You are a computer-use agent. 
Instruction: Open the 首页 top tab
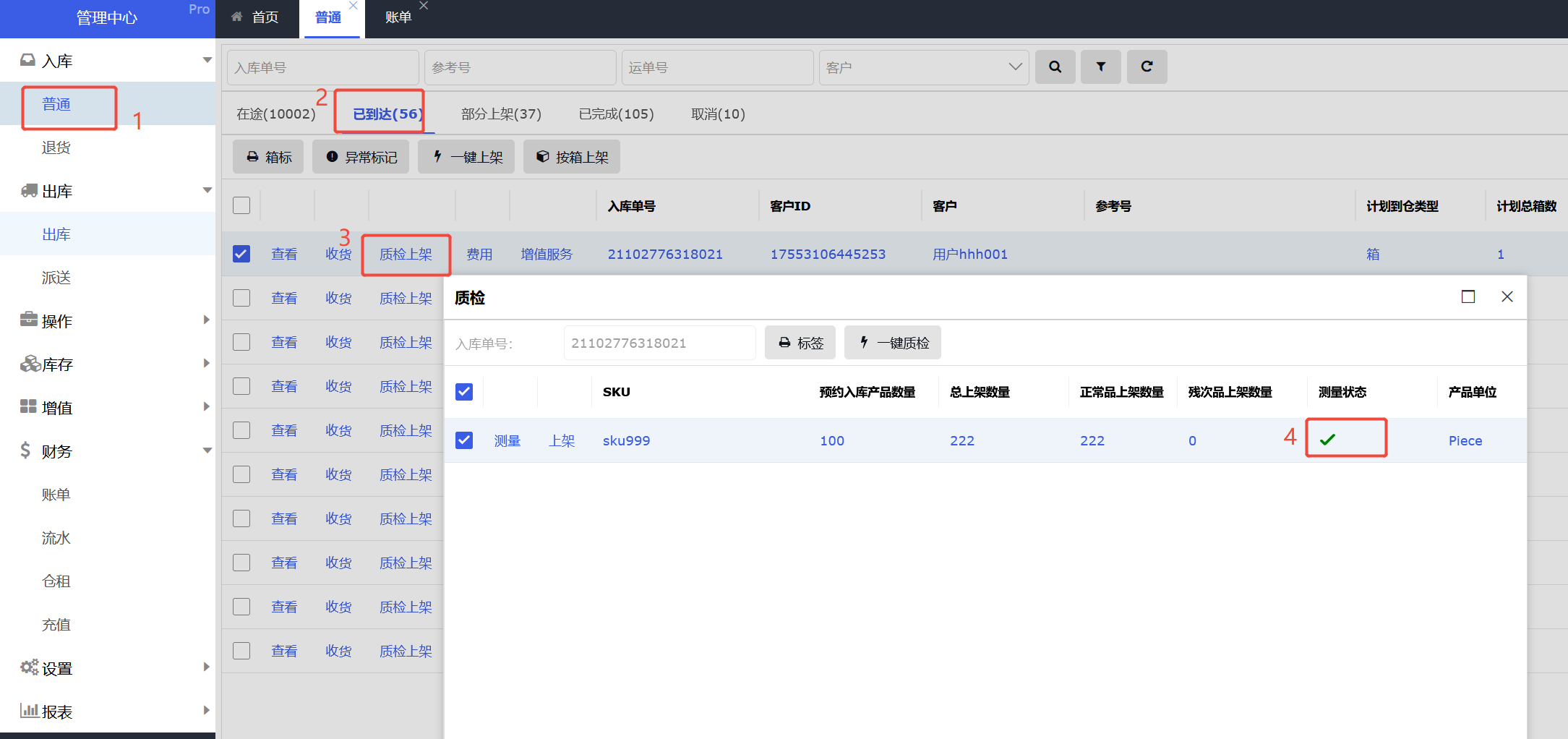click(x=257, y=17)
